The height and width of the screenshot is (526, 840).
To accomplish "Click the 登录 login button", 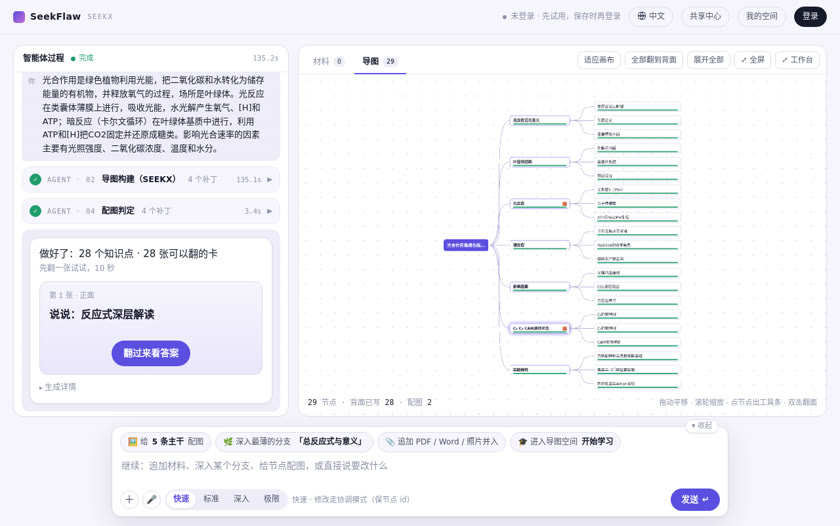I will coord(810,16).
